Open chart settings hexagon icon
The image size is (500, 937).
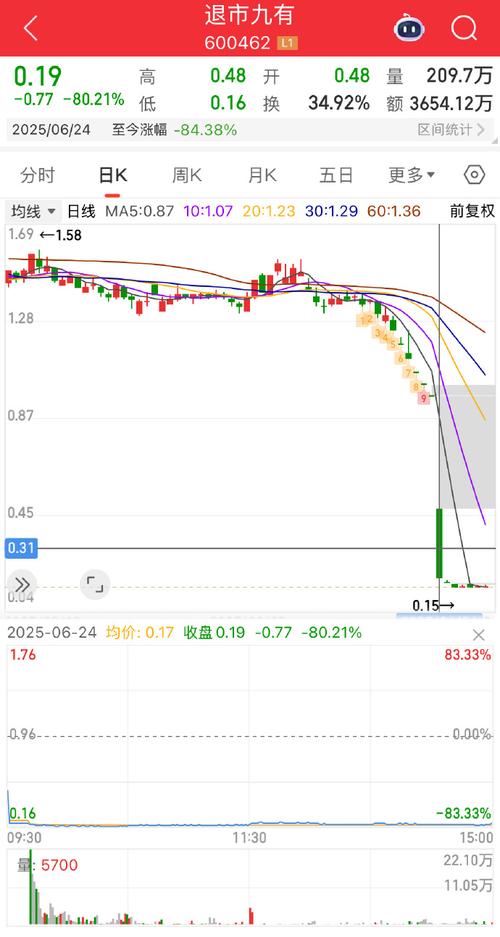tap(474, 175)
